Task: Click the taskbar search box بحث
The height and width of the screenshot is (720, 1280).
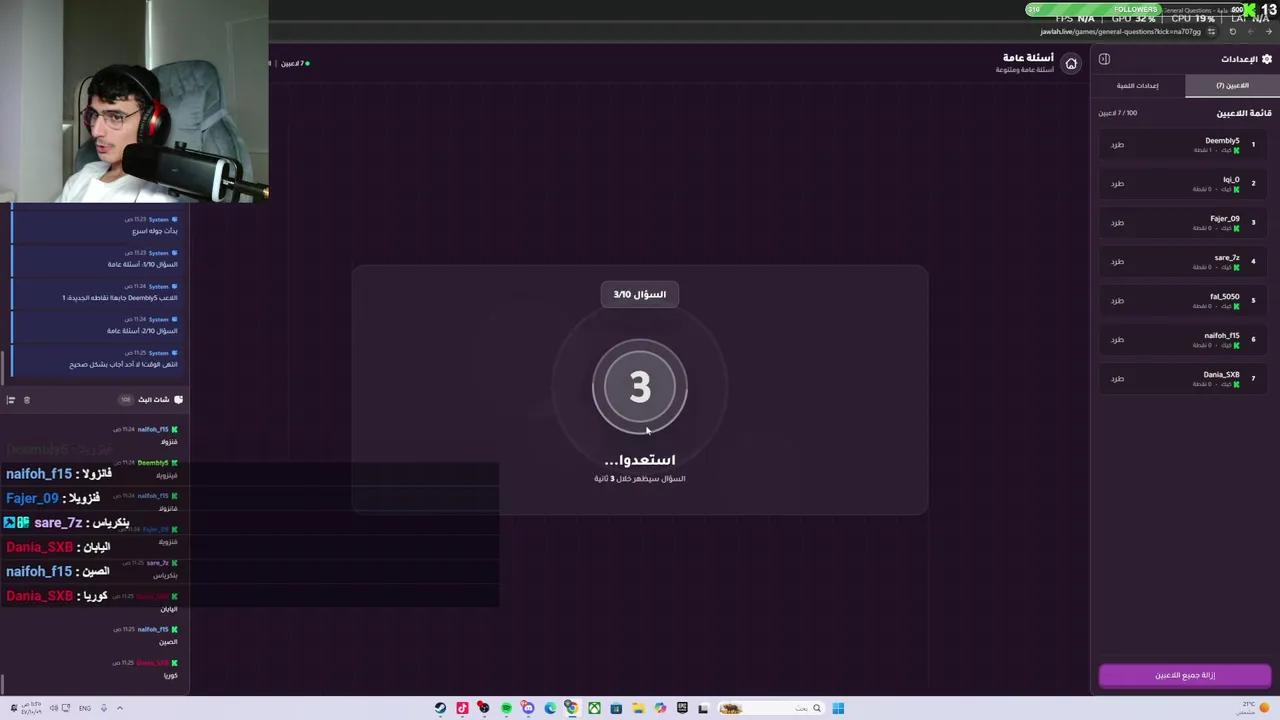Action: coord(771,708)
